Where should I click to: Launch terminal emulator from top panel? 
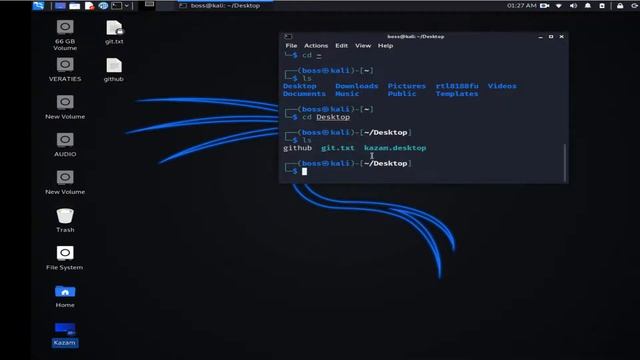click(x=117, y=6)
